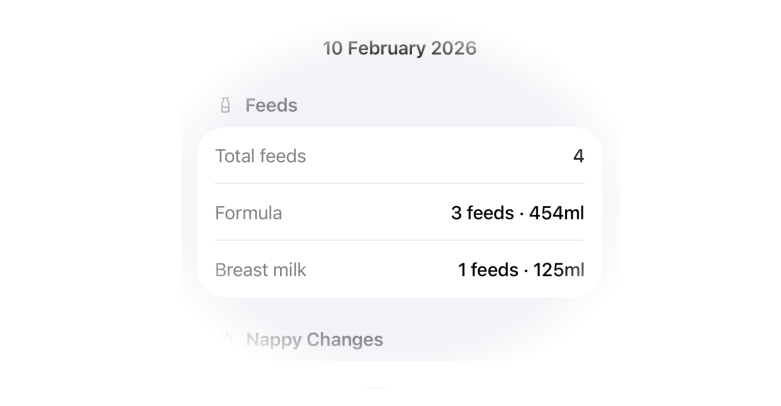Open the Formula row label
Viewport: 781px width, 406px height.
click(x=249, y=213)
